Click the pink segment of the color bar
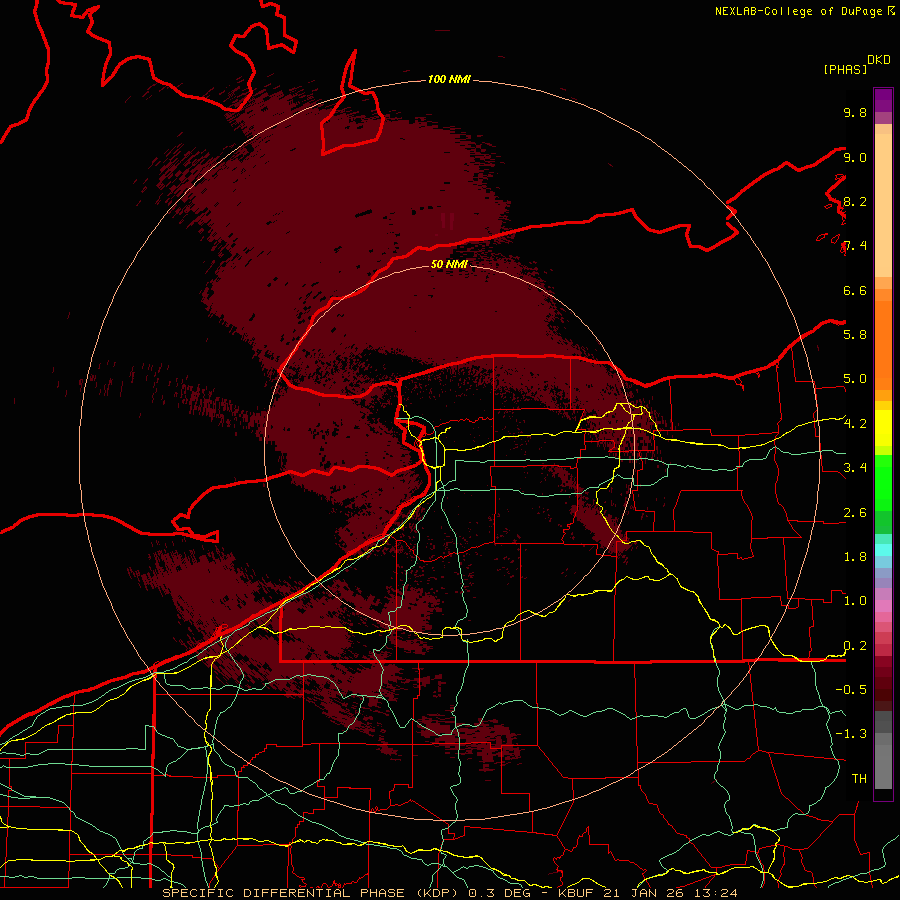This screenshot has height=900, width=900. click(883, 606)
